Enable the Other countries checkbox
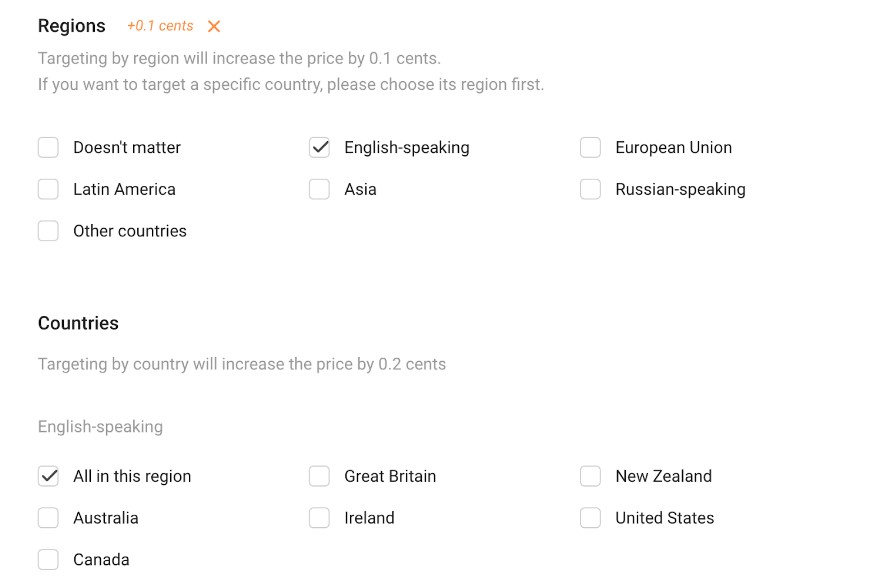 48,231
